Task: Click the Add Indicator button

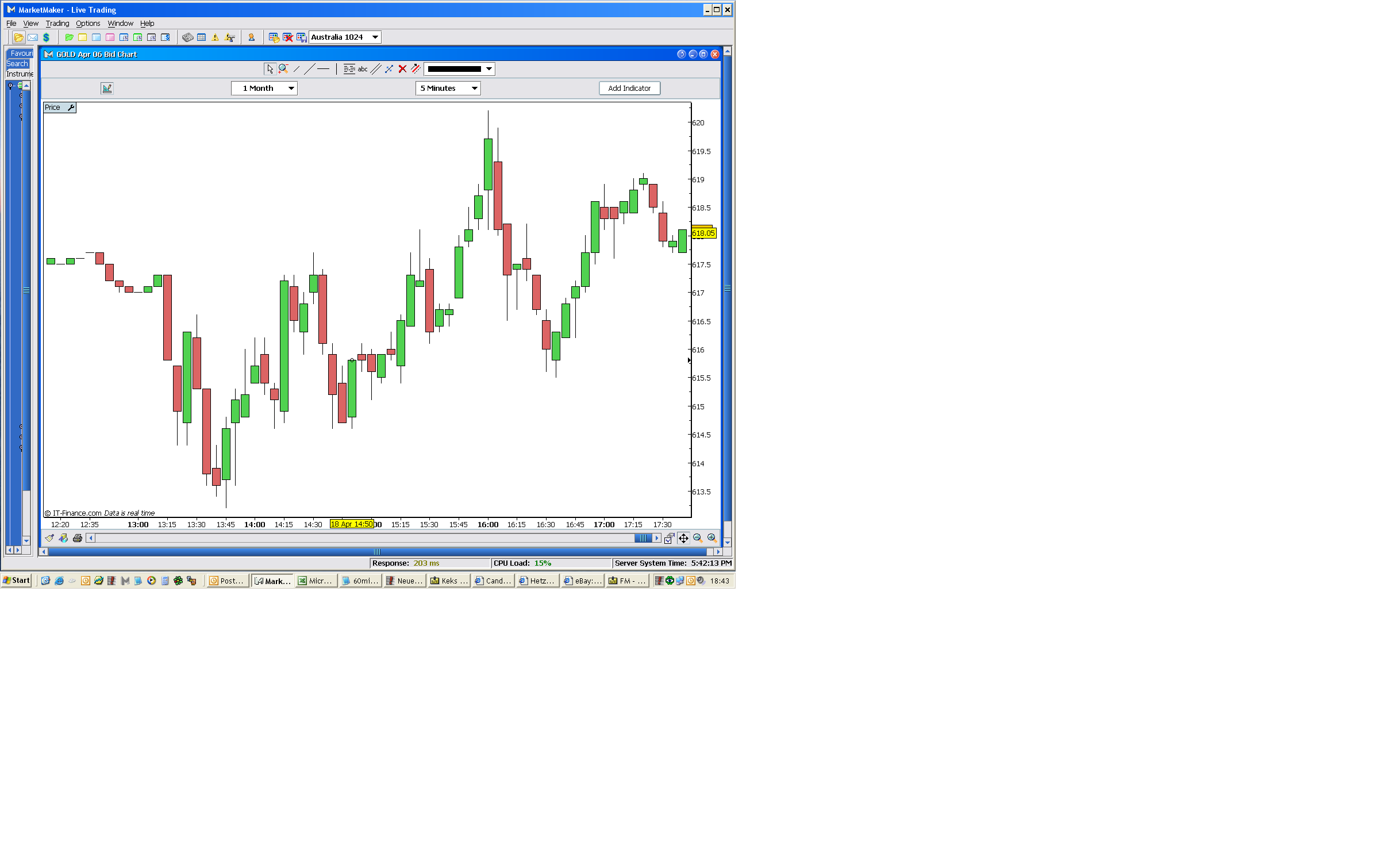Action: (x=629, y=88)
